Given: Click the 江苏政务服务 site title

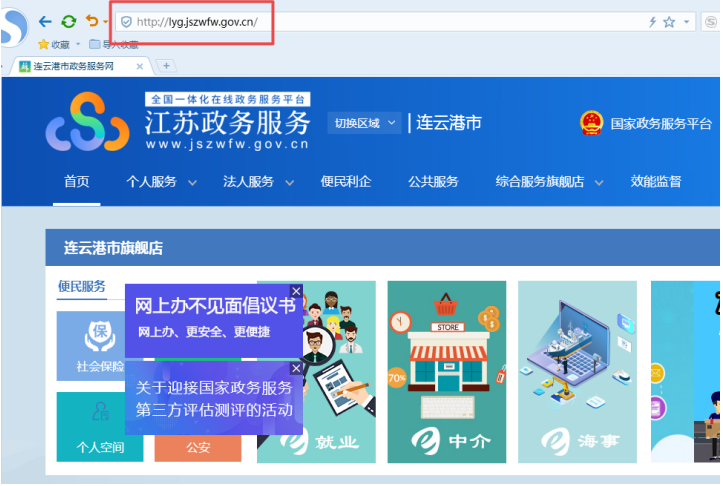Looking at the screenshot, I should click(x=227, y=123).
